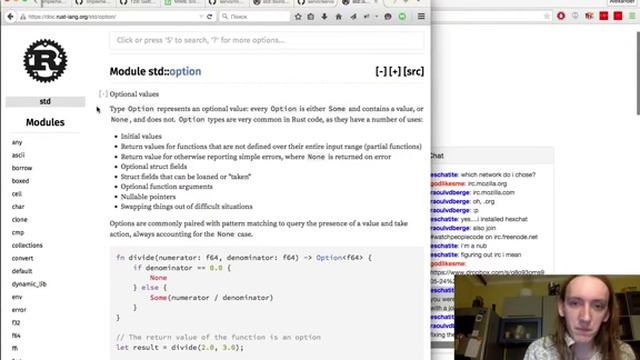640x360 pixels.
Task: Open the 'error' module link
Action: click(x=19, y=310)
